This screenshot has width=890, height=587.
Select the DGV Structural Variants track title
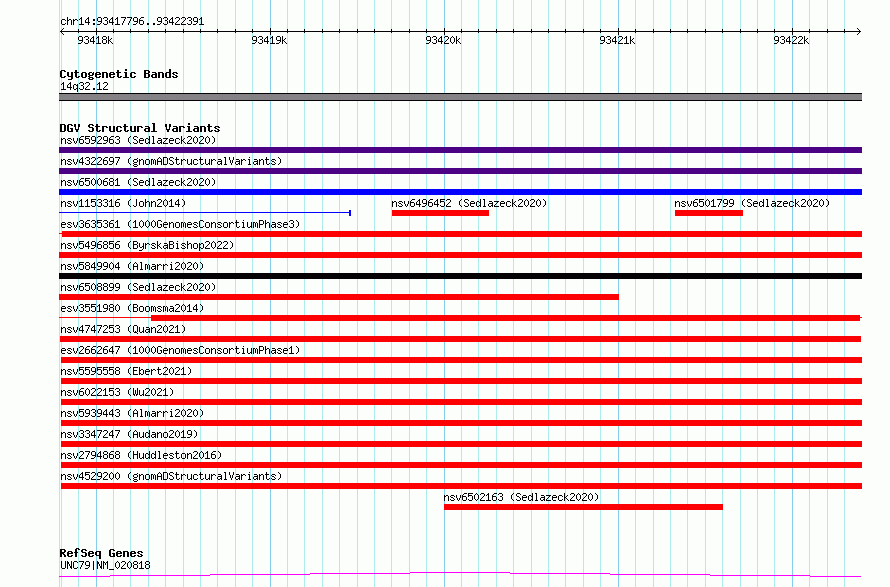click(140, 128)
